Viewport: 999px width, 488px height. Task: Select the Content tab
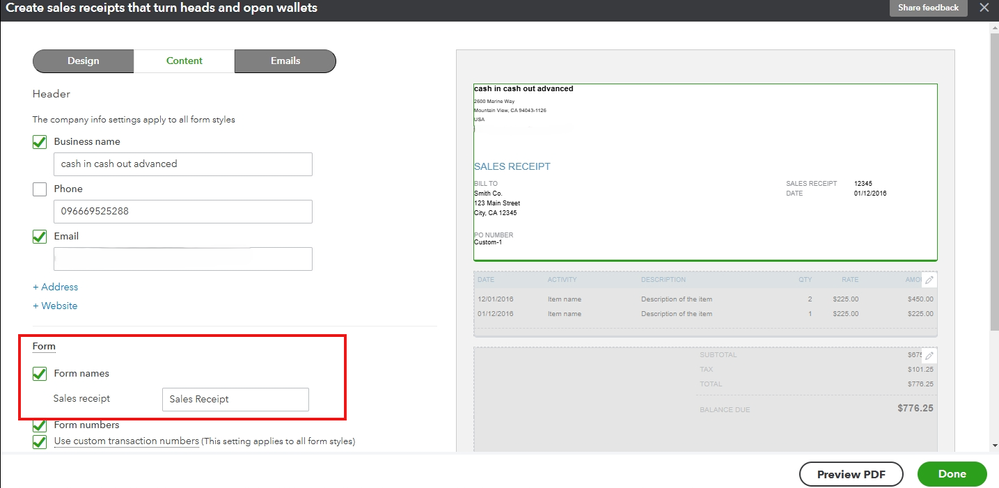[184, 61]
